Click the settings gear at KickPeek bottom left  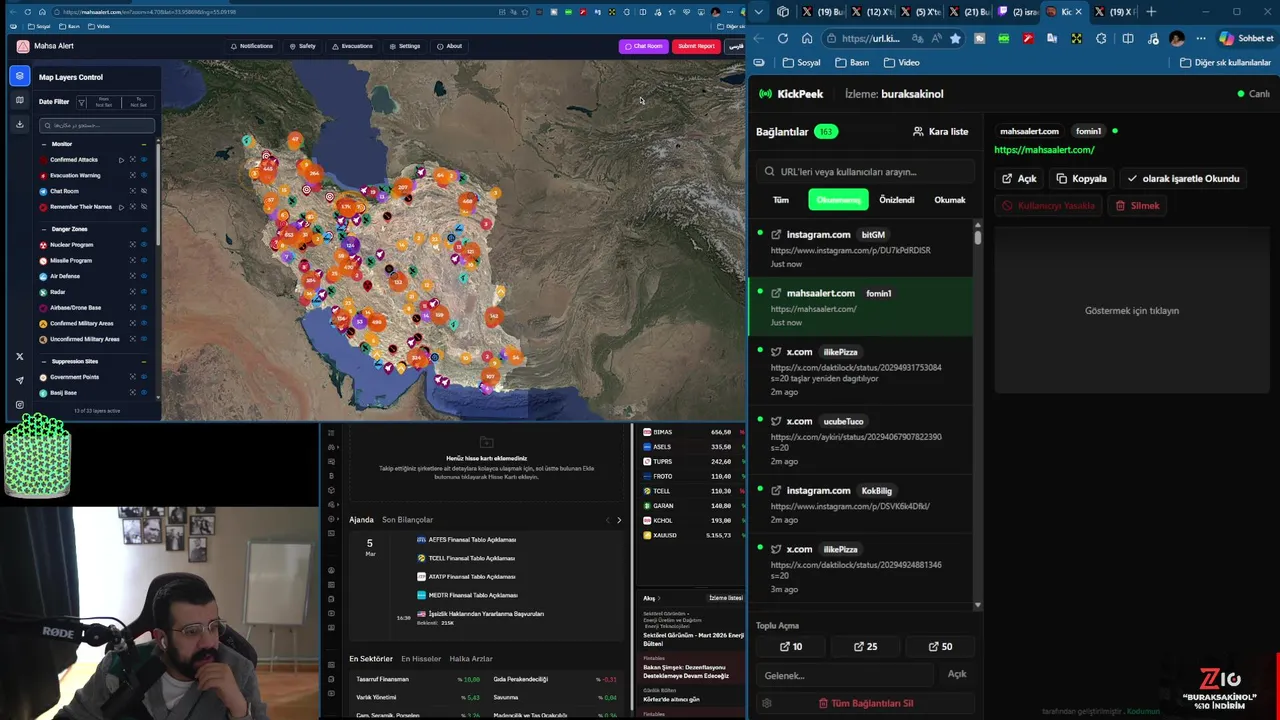click(x=767, y=703)
